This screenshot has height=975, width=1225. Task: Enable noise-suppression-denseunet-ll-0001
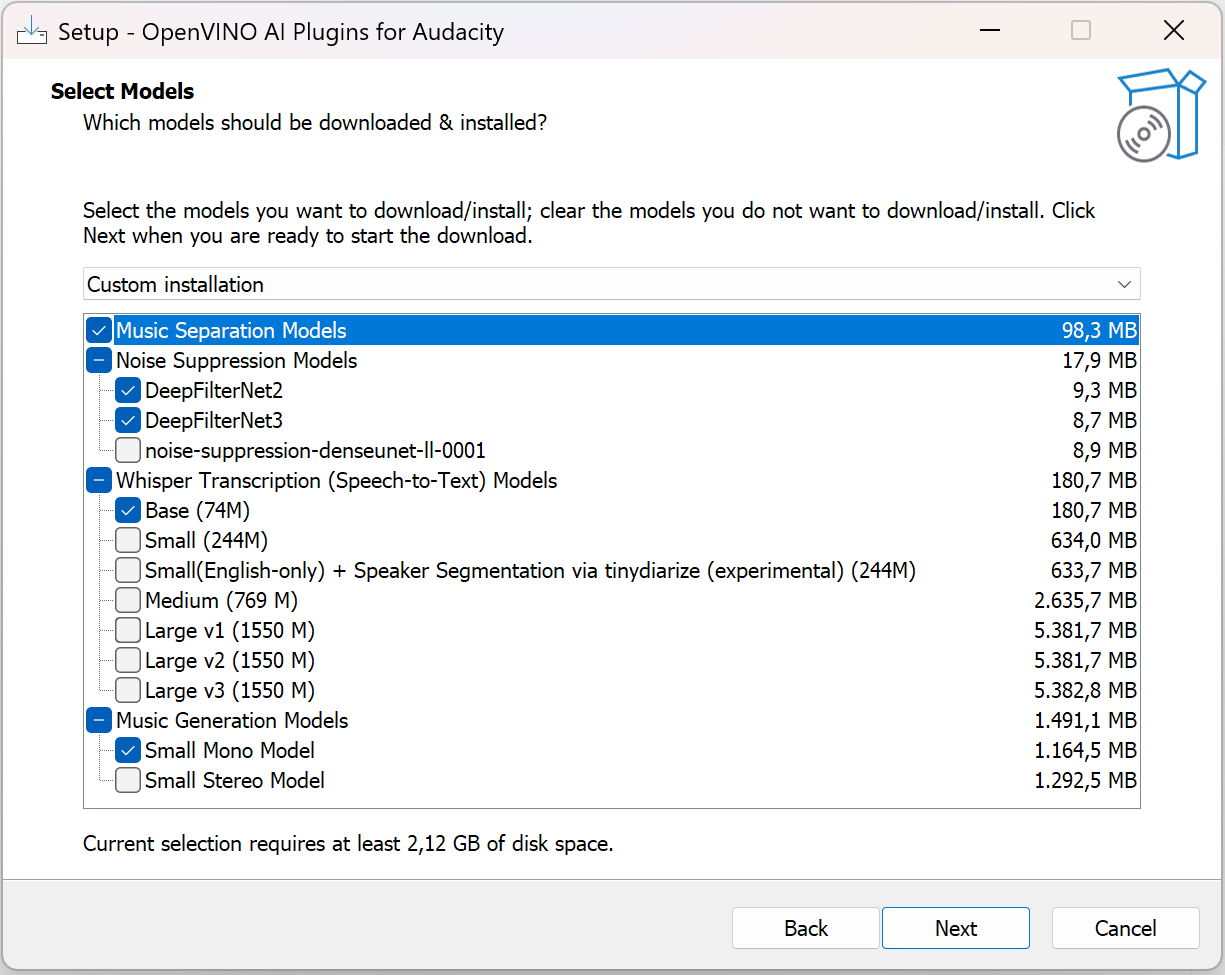(x=127, y=450)
